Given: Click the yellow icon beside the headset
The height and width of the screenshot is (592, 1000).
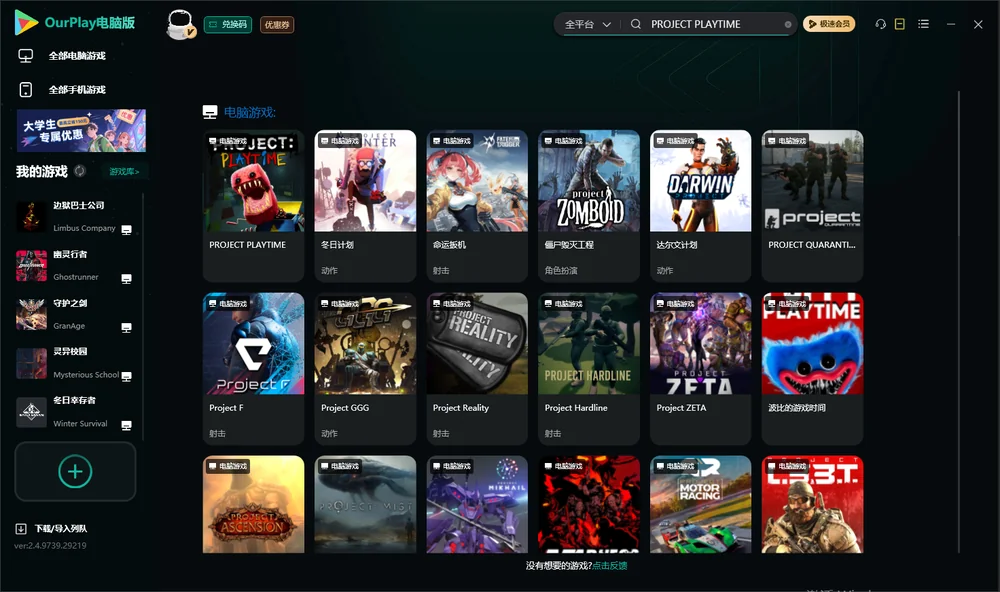Looking at the screenshot, I should 900,24.
